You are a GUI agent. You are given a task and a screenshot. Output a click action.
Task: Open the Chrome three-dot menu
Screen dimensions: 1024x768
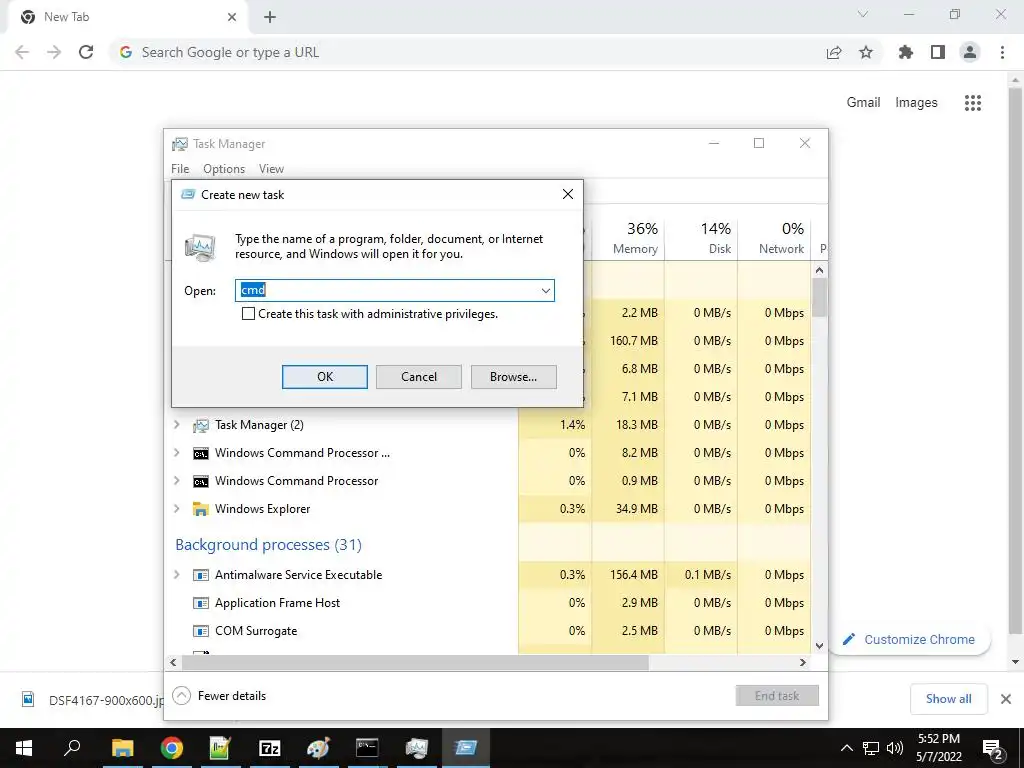coord(1002,52)
